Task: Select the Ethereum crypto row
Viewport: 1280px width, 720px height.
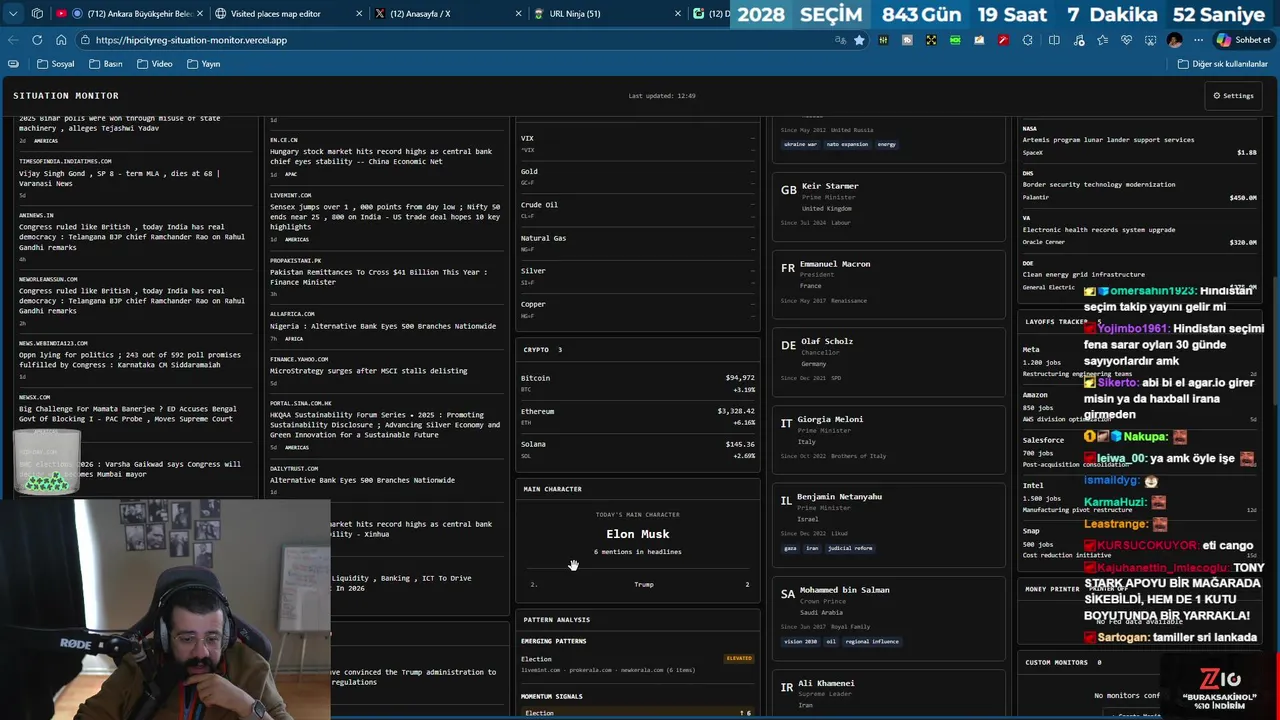Action: (638, 416)
